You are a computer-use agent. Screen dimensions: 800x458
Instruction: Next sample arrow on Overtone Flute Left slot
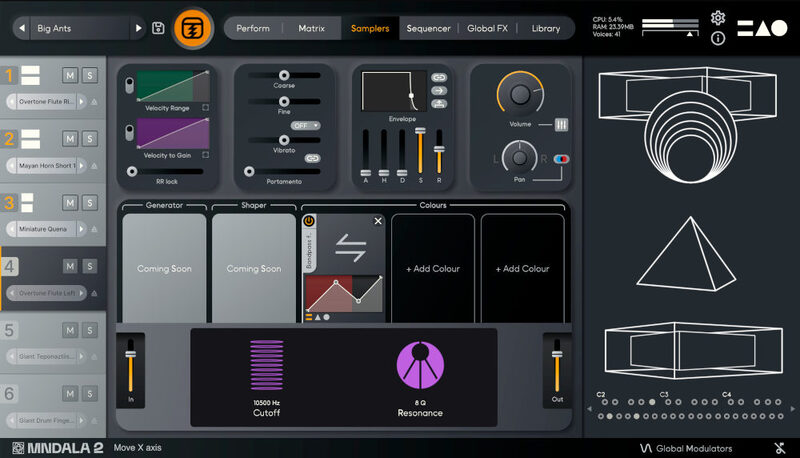[81, 293]
